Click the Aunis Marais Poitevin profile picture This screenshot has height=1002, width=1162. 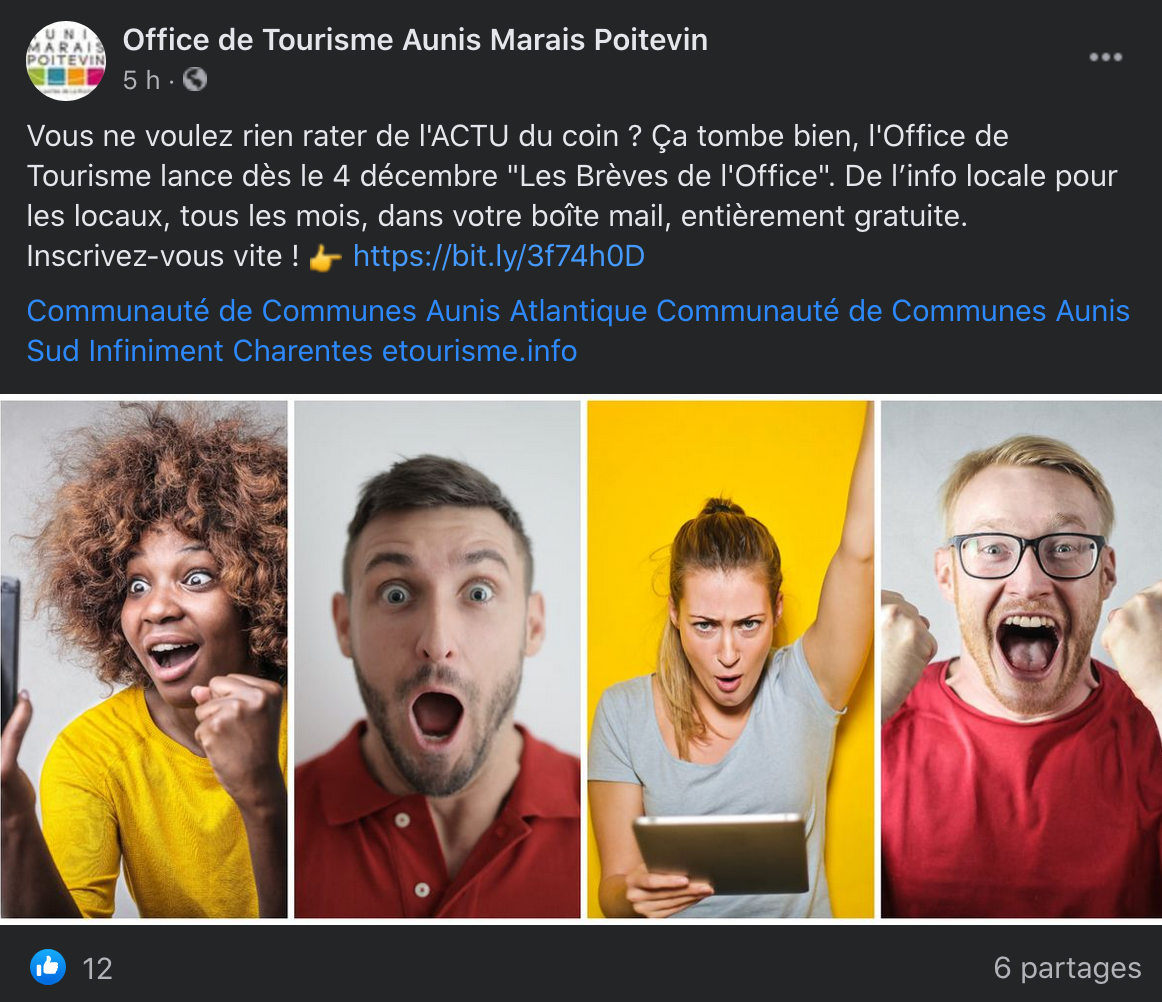click(66, 61)
